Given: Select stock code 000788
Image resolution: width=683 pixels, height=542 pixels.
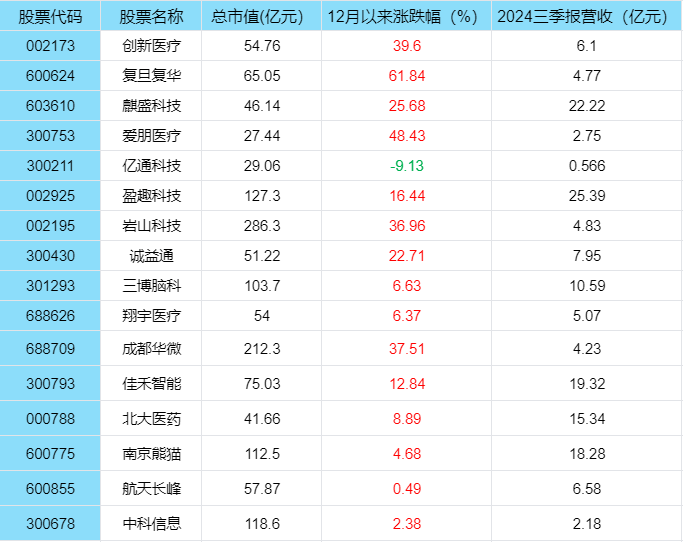Looking at the screenshot, I should click(50, 419).
